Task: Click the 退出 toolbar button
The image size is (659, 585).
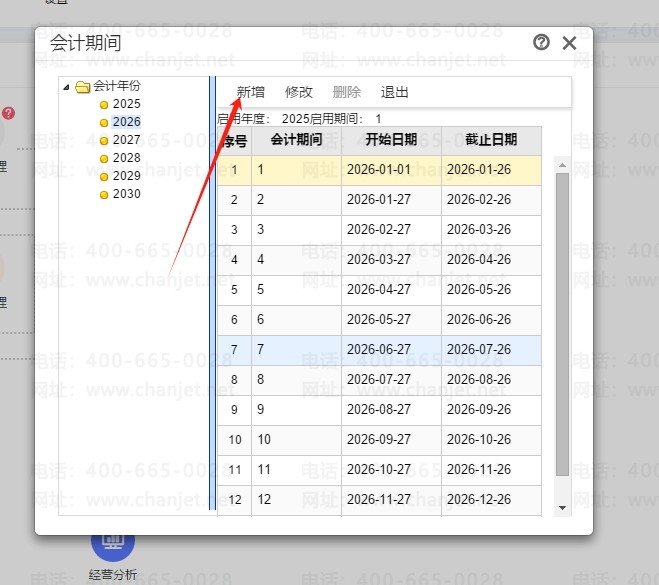Action: coord(395,92)
